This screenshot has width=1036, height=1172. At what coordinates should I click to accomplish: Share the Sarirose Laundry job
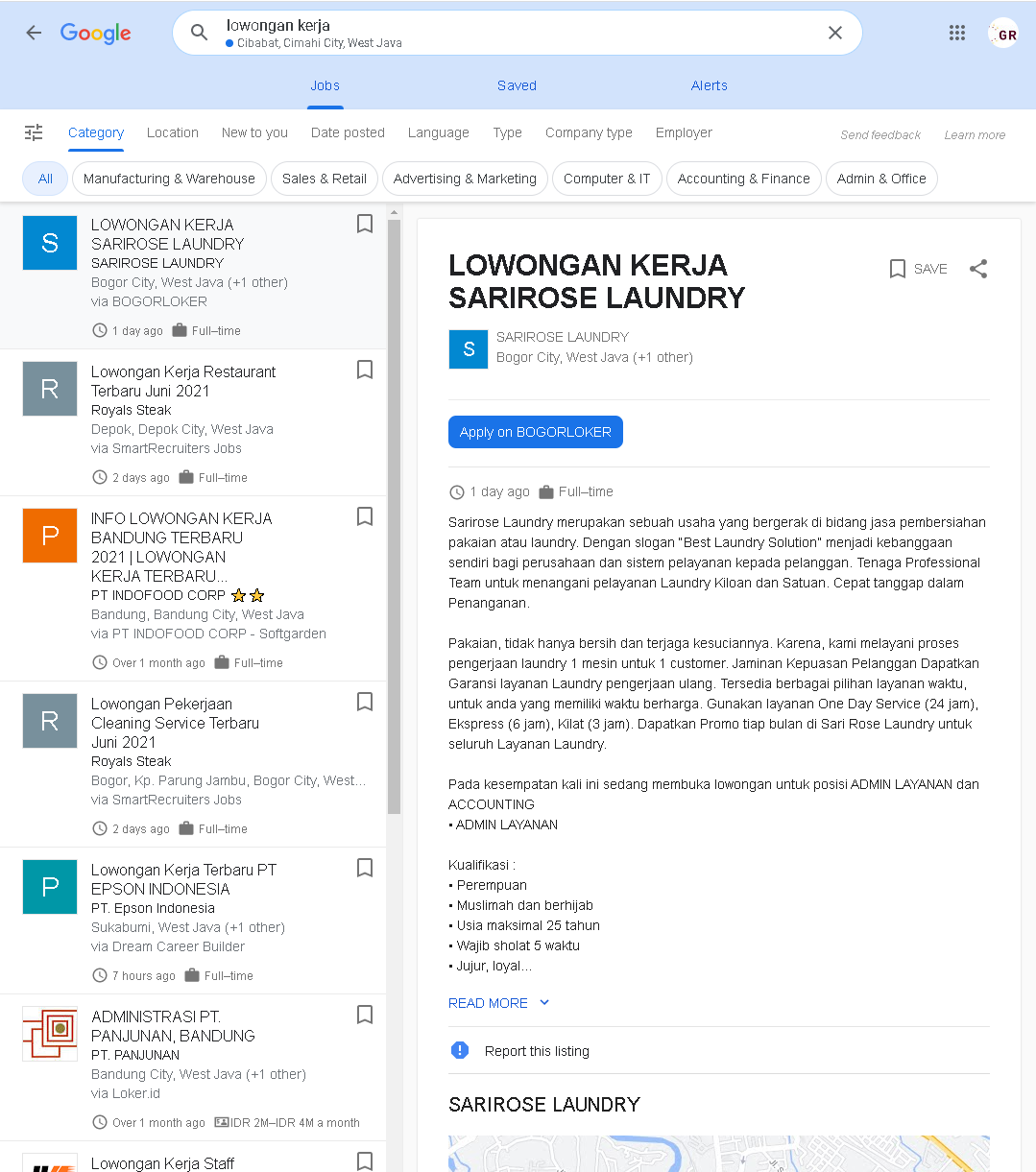pyautogui.click(x=978, y=269)
